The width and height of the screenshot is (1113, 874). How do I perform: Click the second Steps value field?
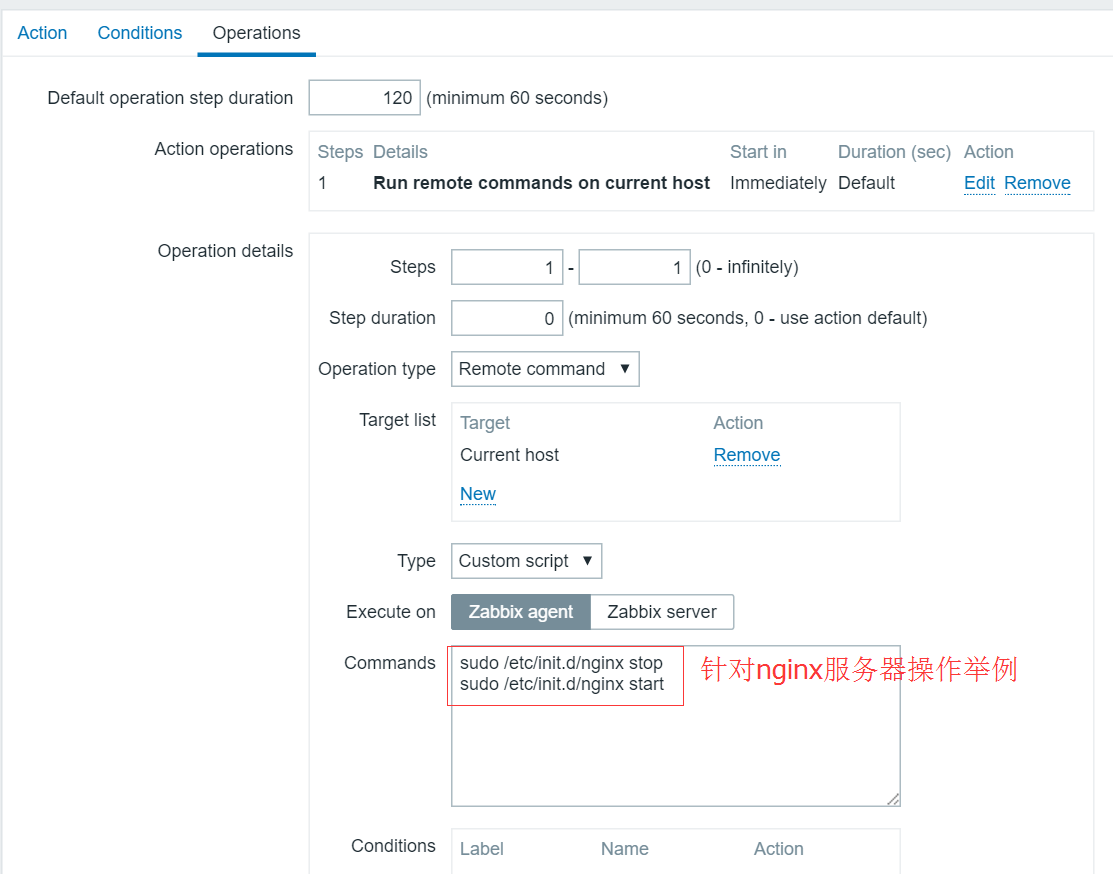(x=634, y=267)
